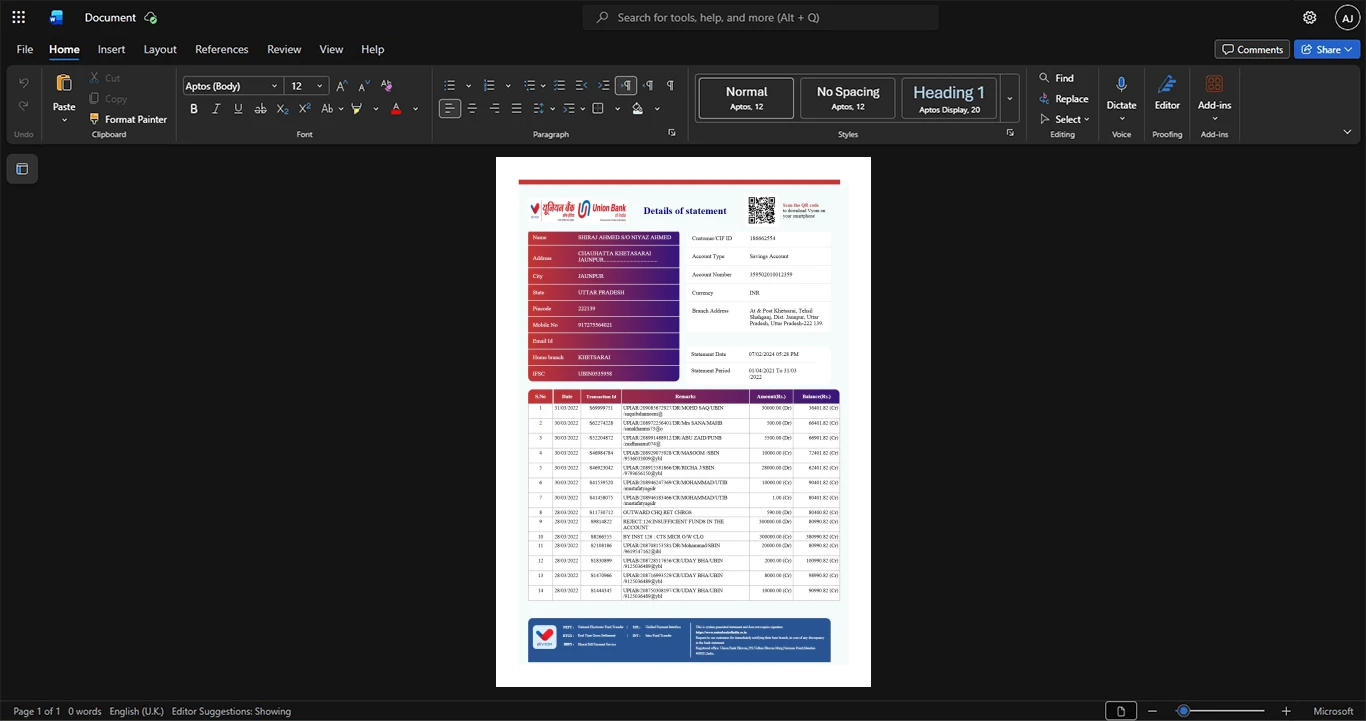
Task: Set right-to-left text direction
Action: (648, 86)
